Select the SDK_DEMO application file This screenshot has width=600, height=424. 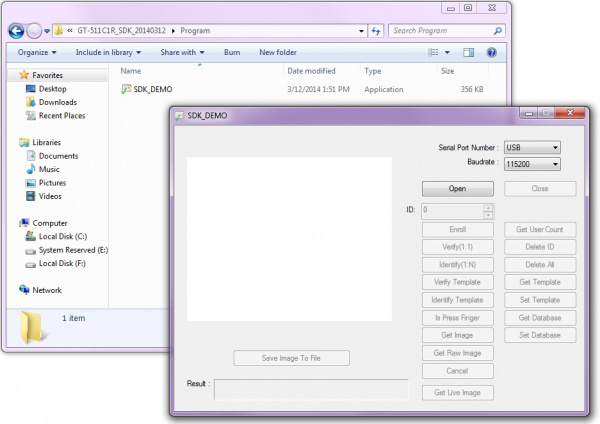point(153,89)
